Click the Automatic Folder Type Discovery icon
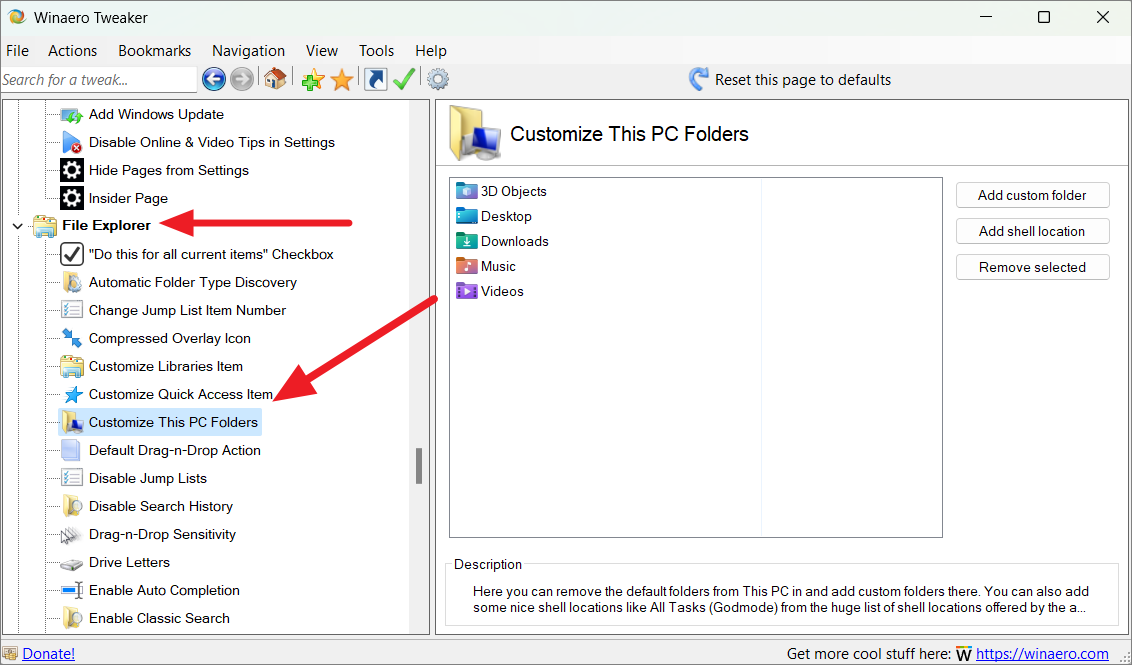This screenshot has height=665, width=1132. (72, 282)
